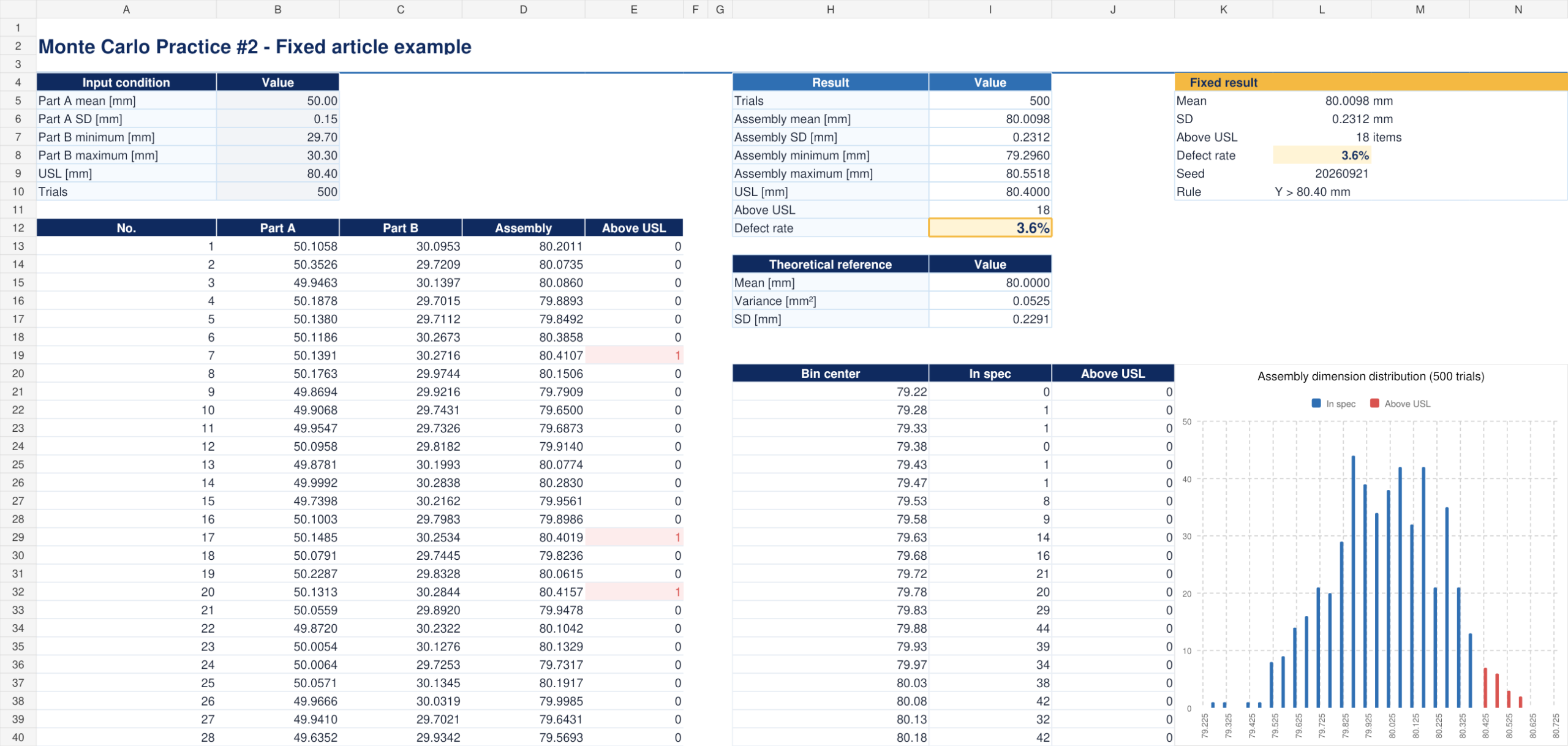
Task: Select the 'Bin center' header cell
Action: click(830, 374)
